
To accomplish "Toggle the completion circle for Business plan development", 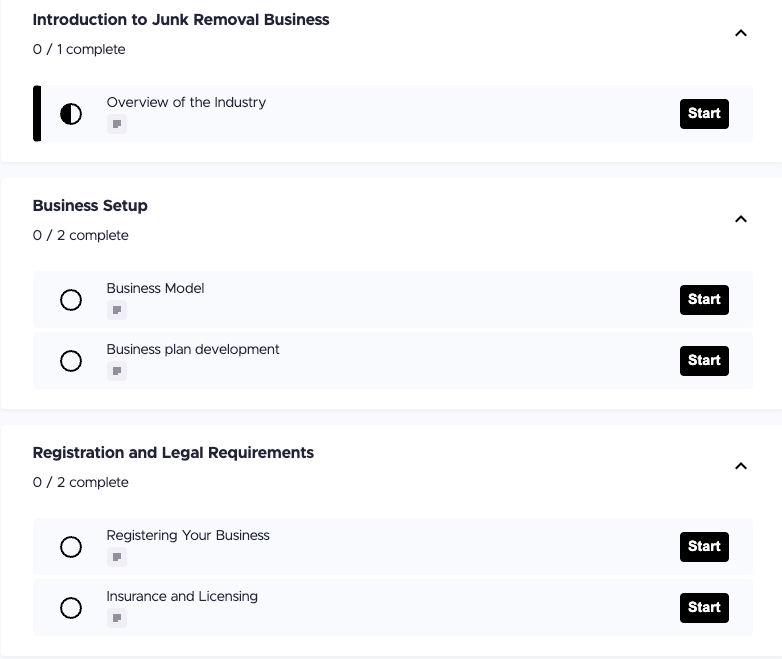I will (71, 361).
